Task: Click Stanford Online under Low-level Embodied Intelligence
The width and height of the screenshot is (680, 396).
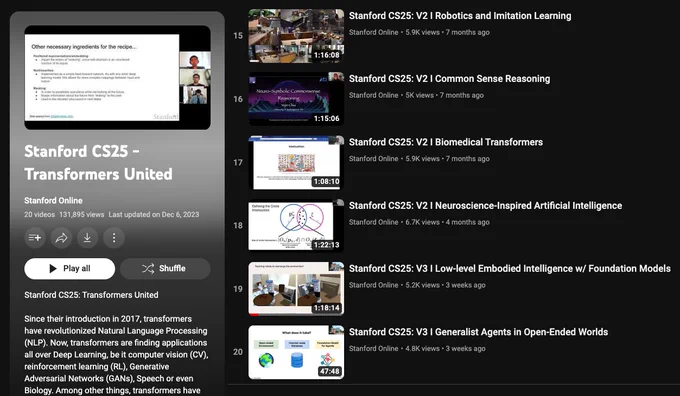Action: (373, 285)
